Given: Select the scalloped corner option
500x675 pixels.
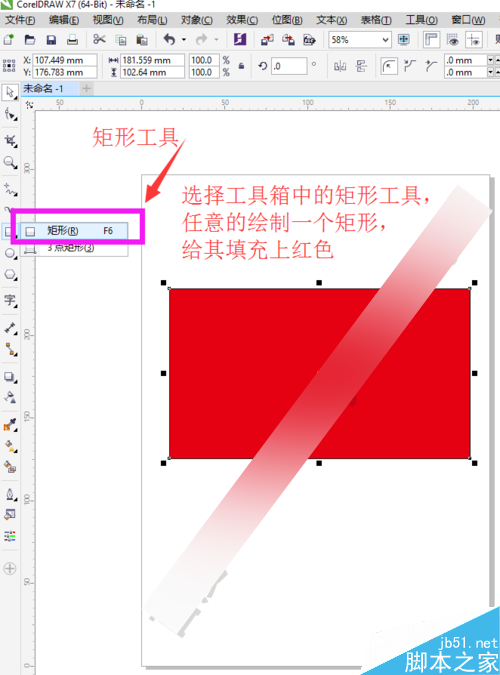Looking at the screenshot, I should click(410, 66).
